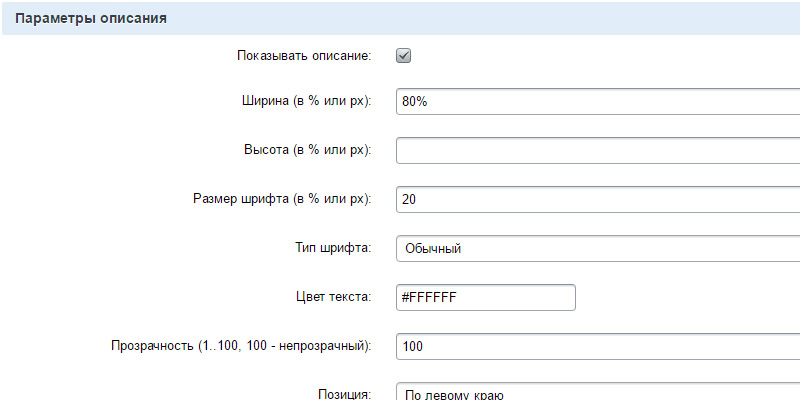Click the empty Высота input field
The image size is (800, 400).
[598, 150]
